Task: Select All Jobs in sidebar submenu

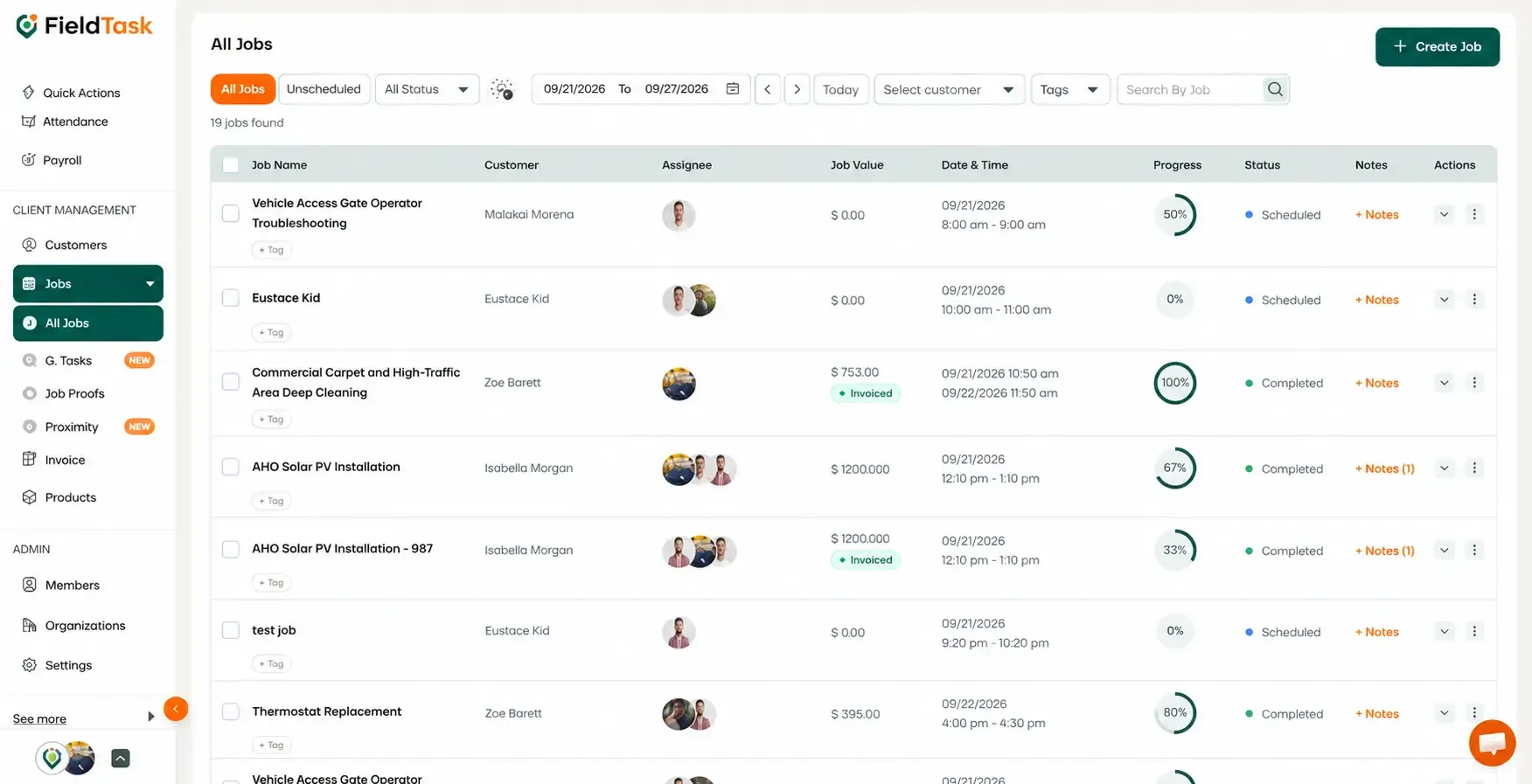Action: 88,323
